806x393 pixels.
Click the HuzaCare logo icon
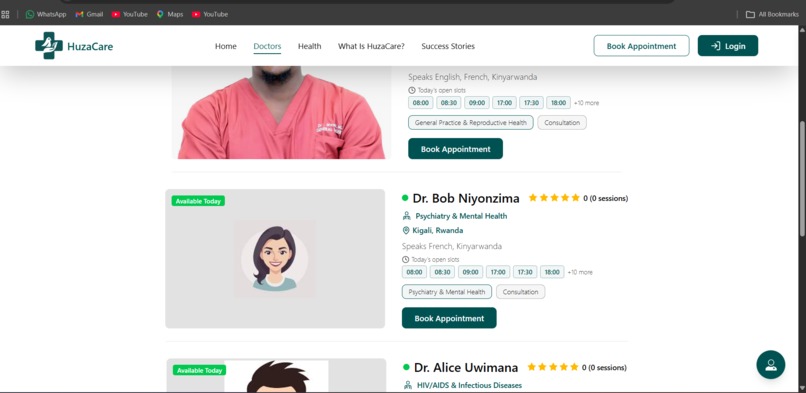click(x=48, y=46)
